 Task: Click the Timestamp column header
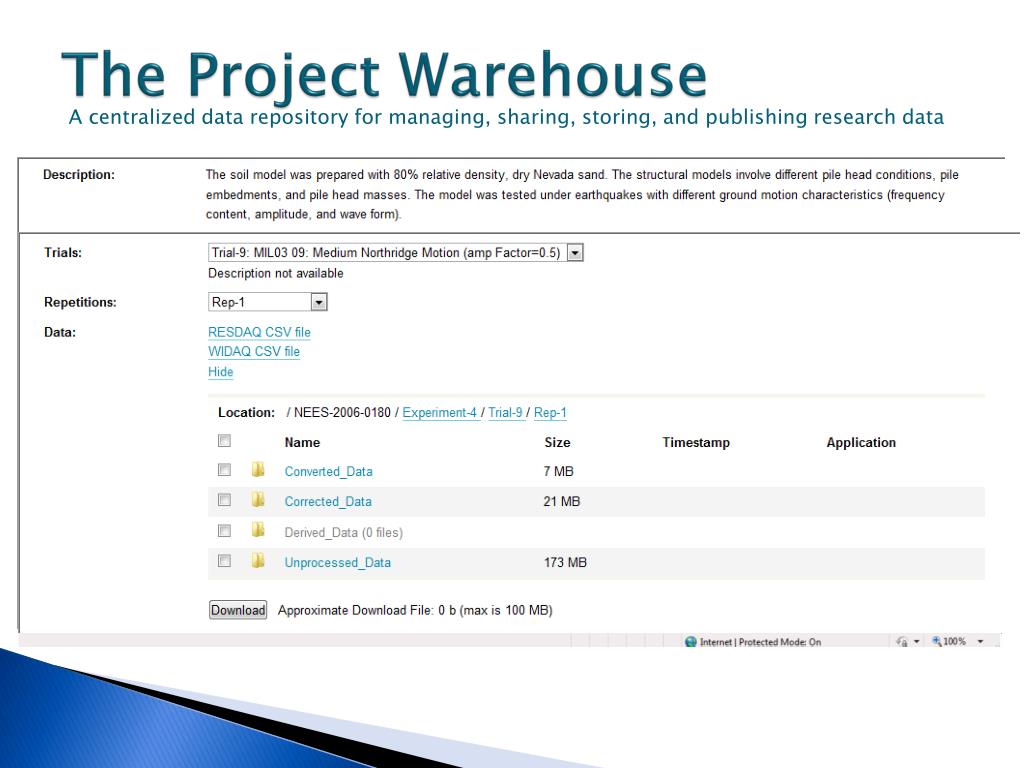(x=696, y=443)
